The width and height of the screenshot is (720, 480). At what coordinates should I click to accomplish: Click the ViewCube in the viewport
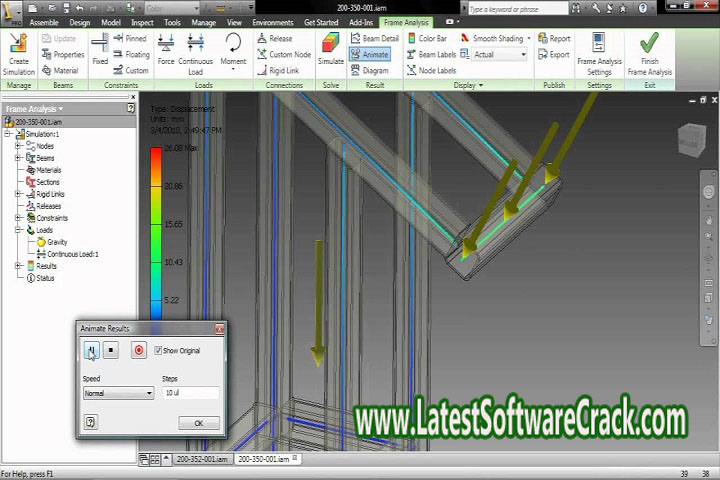pyautogui.click(x=690, y=140)
